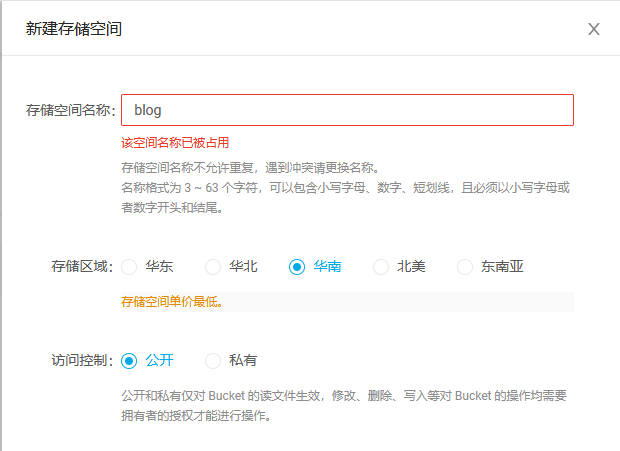Click the bucket name field containing blog
Viewport: 620px width, 451px height.
click(x=347, y=110)
